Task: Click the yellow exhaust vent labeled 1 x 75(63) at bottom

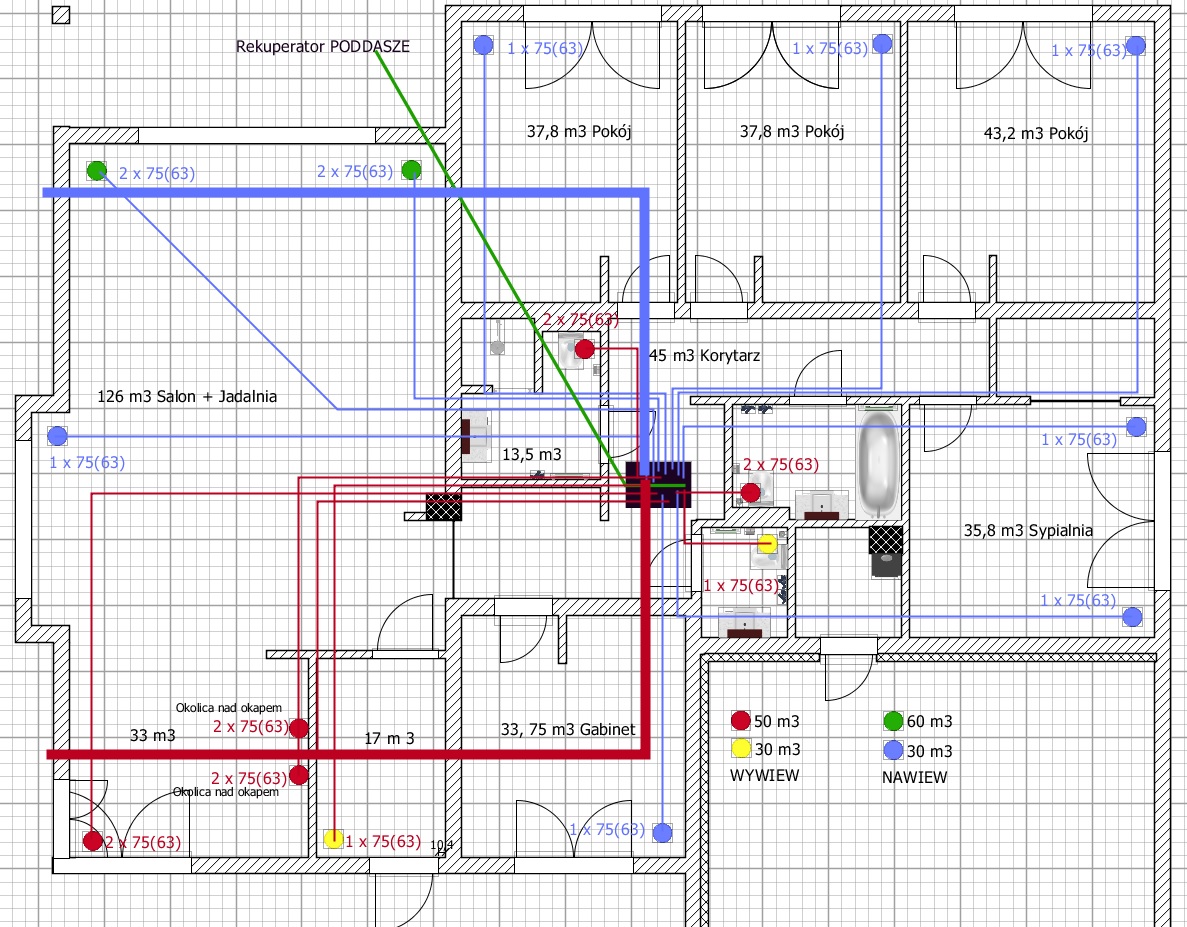Action: [335, 839]
